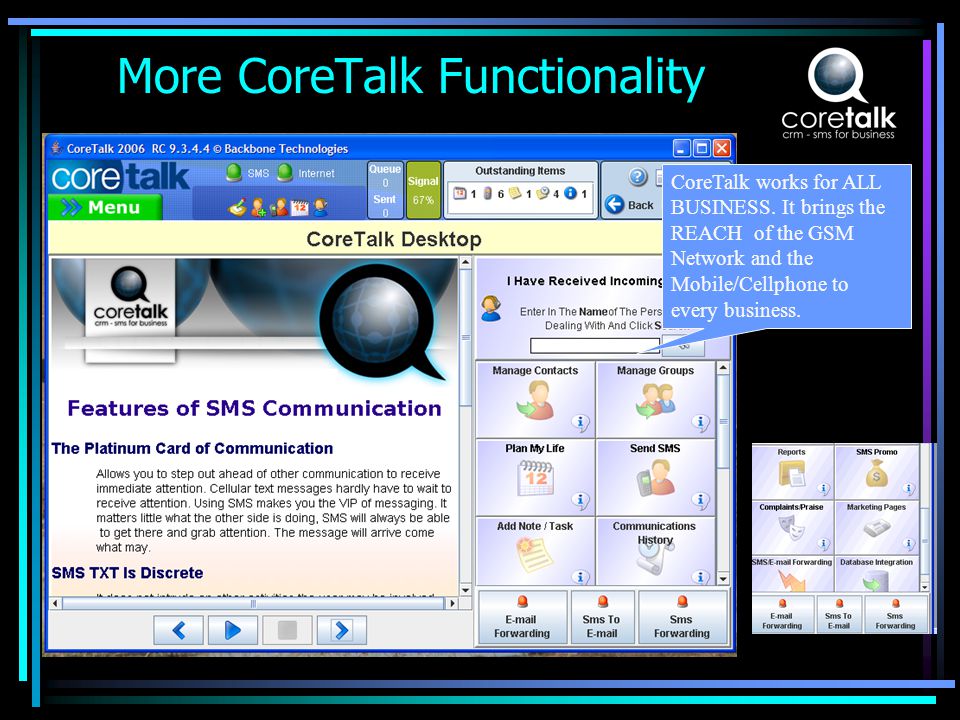Click info bubble on Communications History tile
This screenshot has height=720, width=960.
click(x=700, y=577)
